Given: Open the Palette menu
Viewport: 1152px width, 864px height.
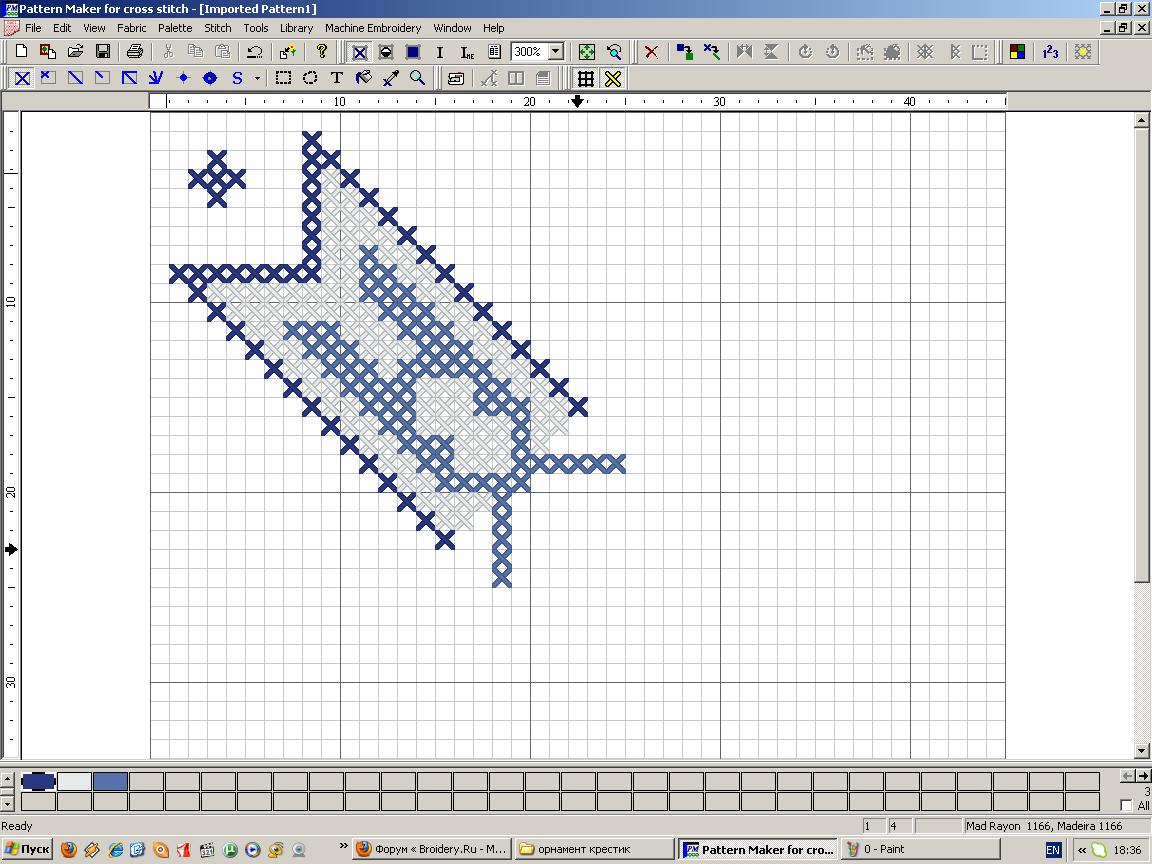Looking at the screenshot, I should pyautogui.click(x=175, y=28).
